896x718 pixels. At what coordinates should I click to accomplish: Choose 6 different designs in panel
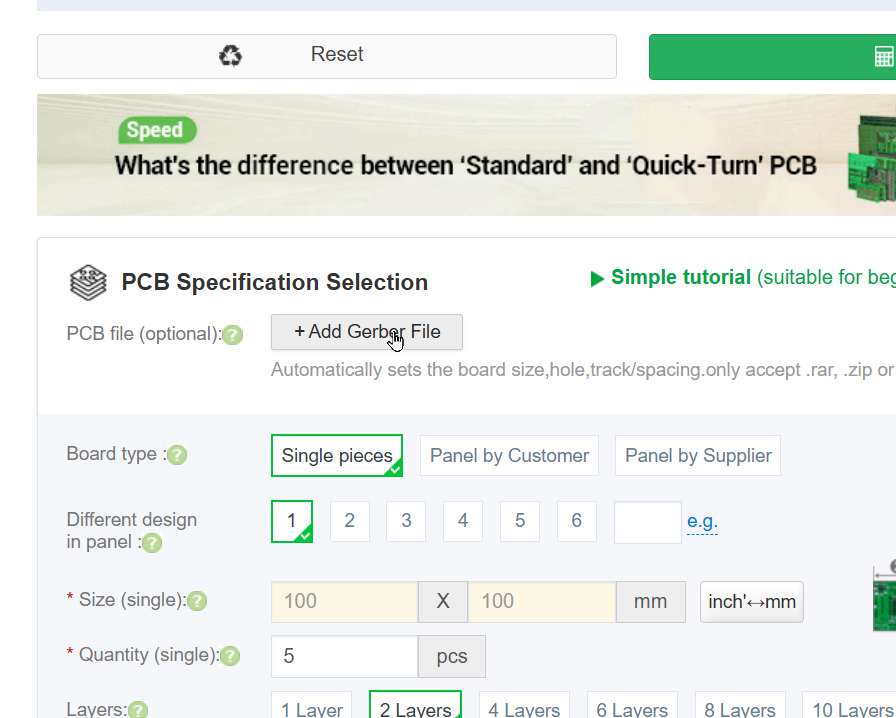pyautogui.click(x=577, y=521)
